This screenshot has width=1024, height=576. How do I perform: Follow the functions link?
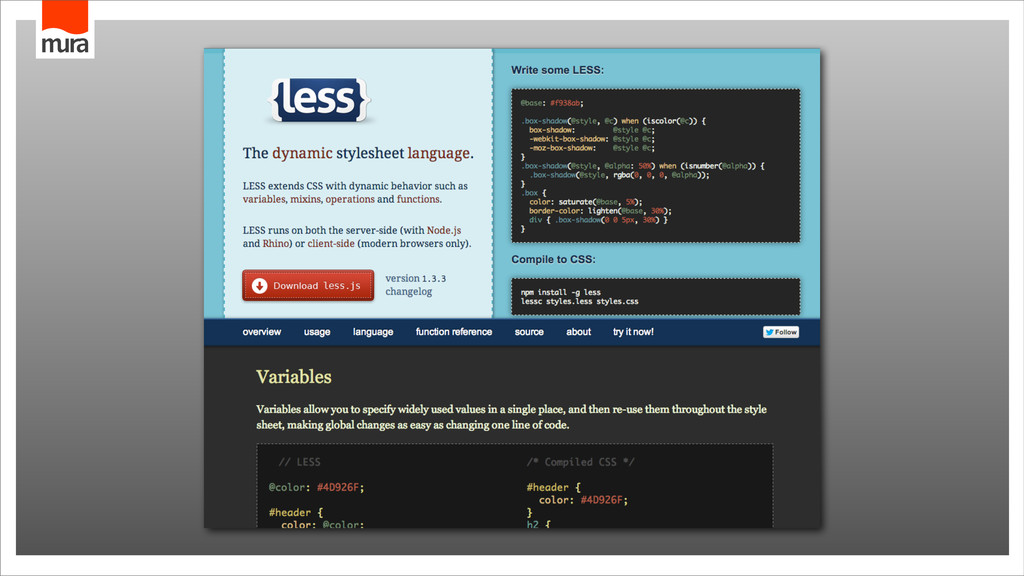coord(418,199)
